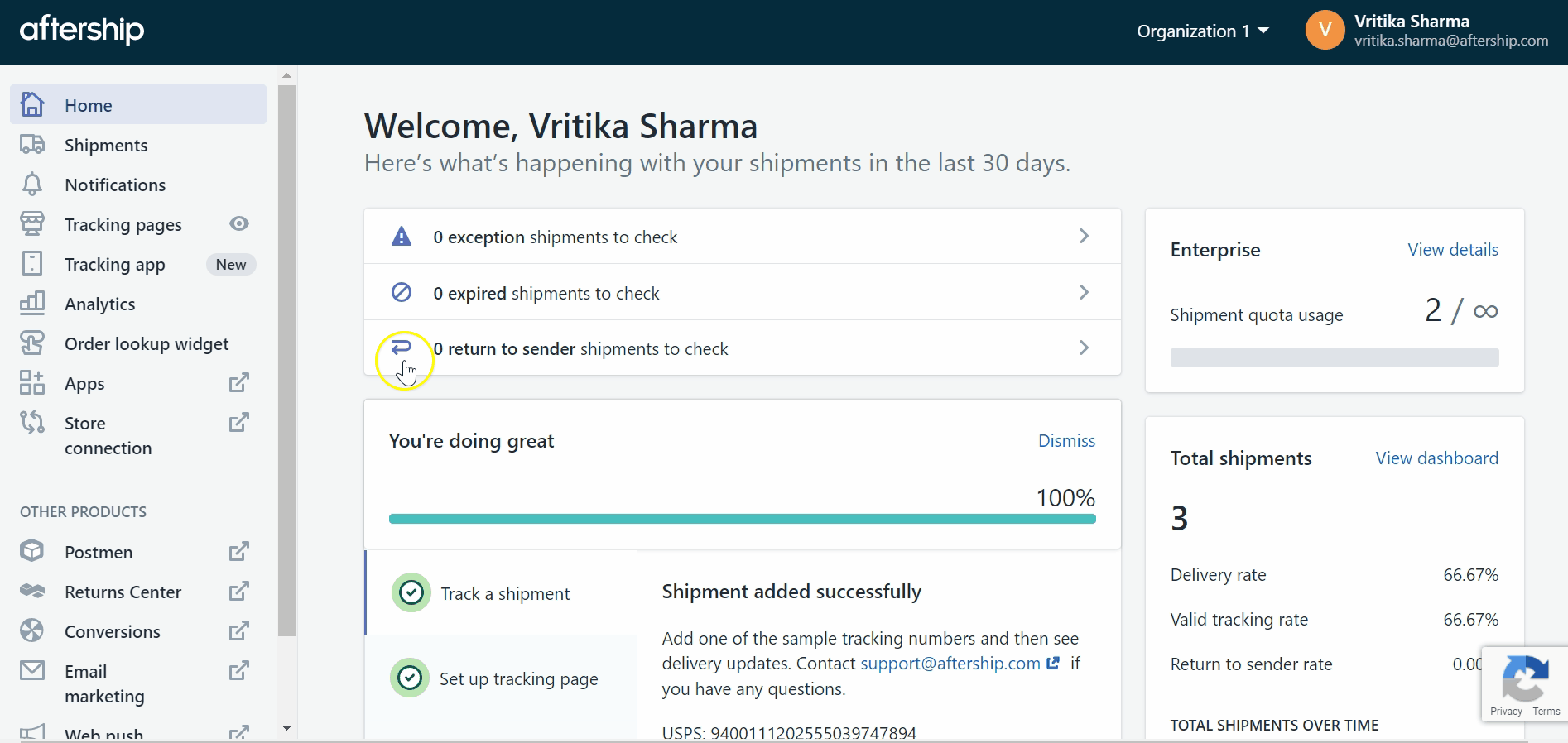Select the Set up tracking page checkmark

[410, 678]
